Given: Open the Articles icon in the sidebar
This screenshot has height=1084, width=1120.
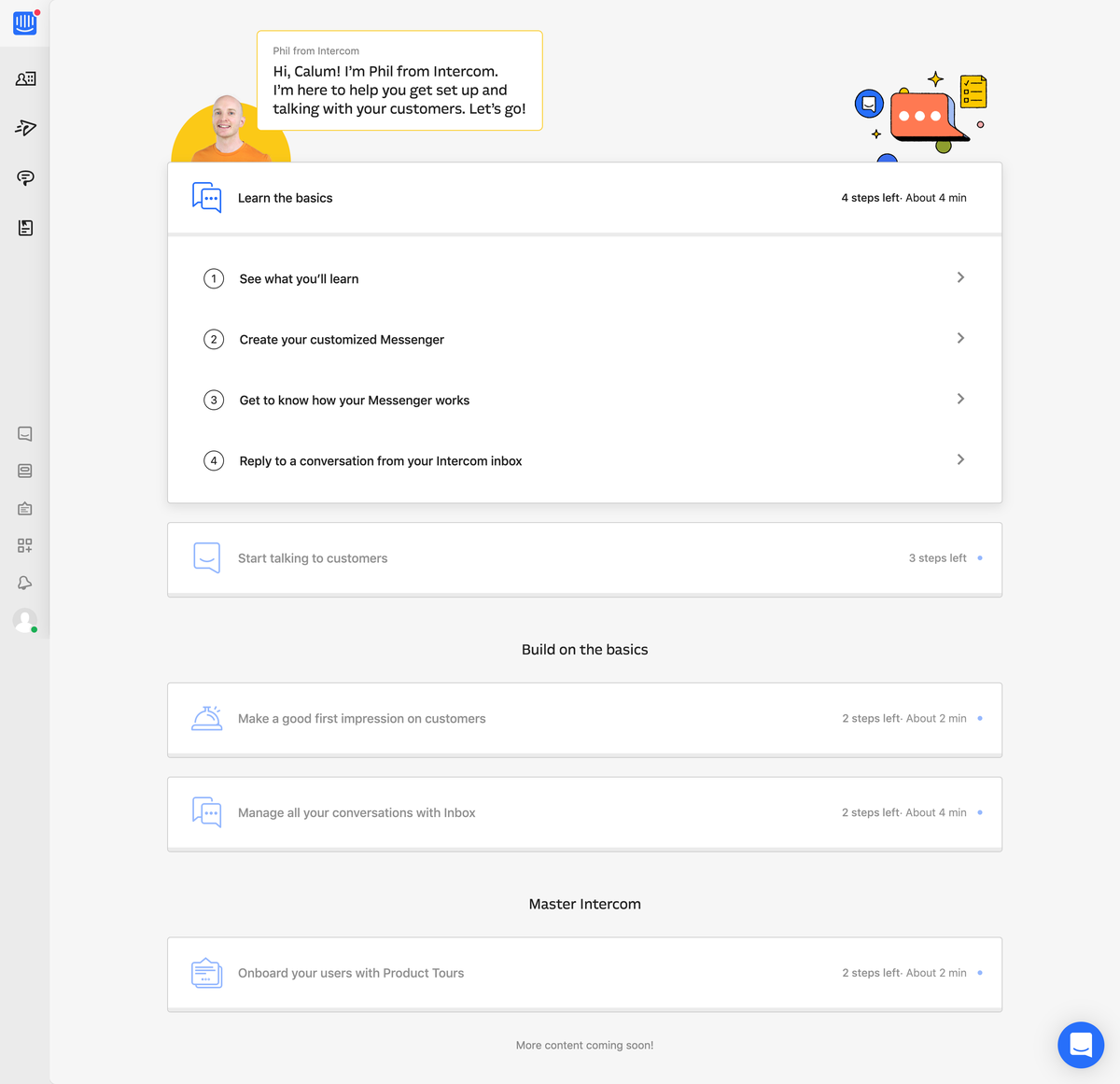Looking at the screenshot, I should 25,228.
